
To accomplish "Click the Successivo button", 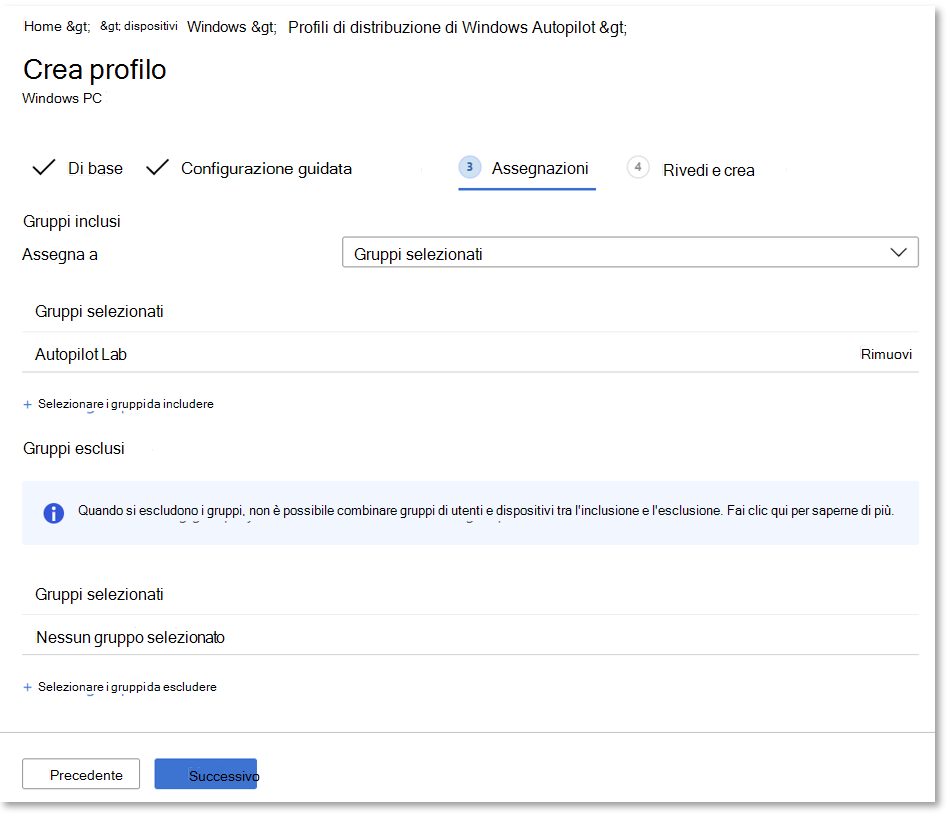I will pos(206,774).
